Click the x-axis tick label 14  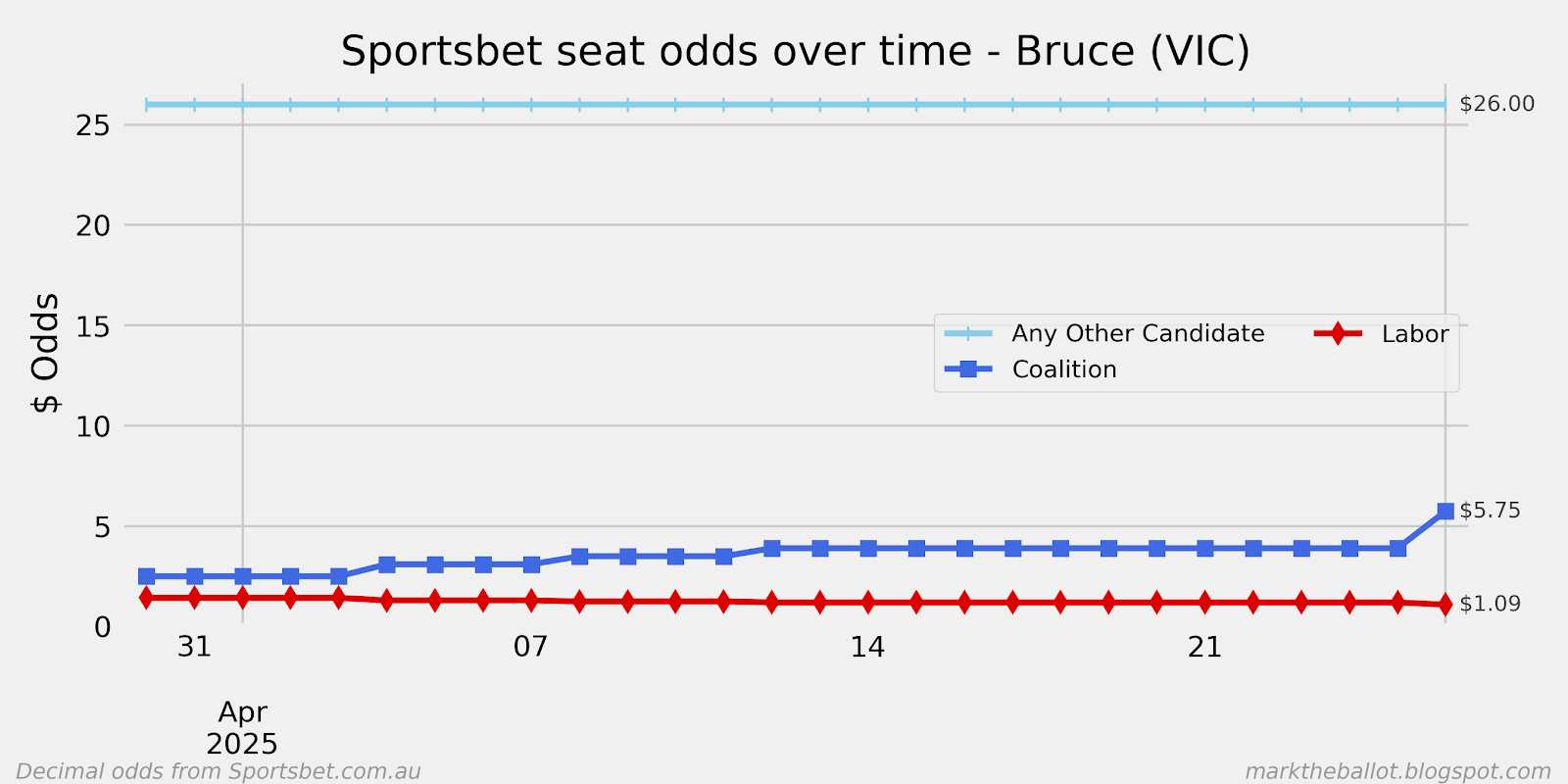click(867, 648)
